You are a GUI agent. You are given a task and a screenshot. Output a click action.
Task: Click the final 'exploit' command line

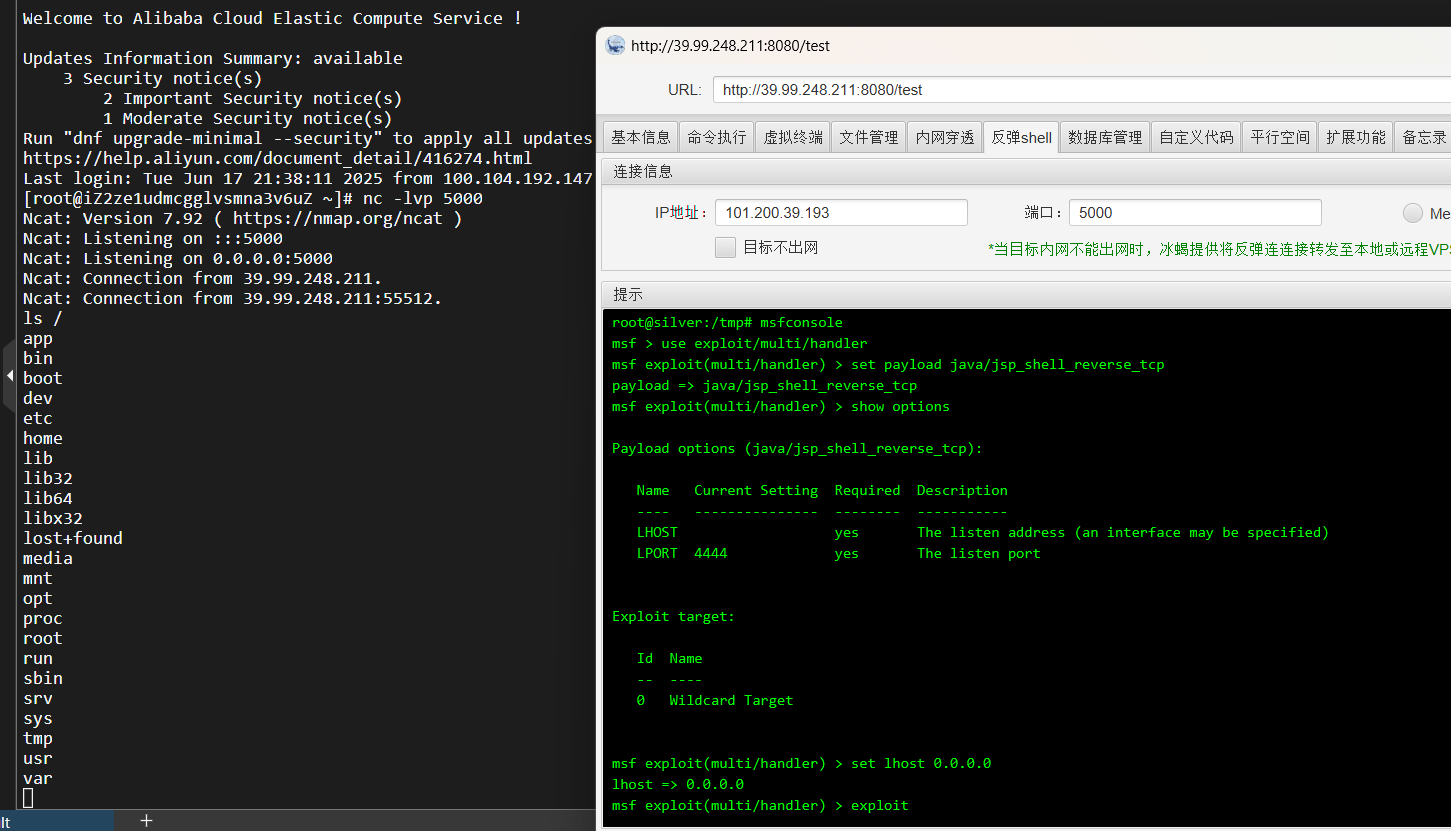(760, 805)
